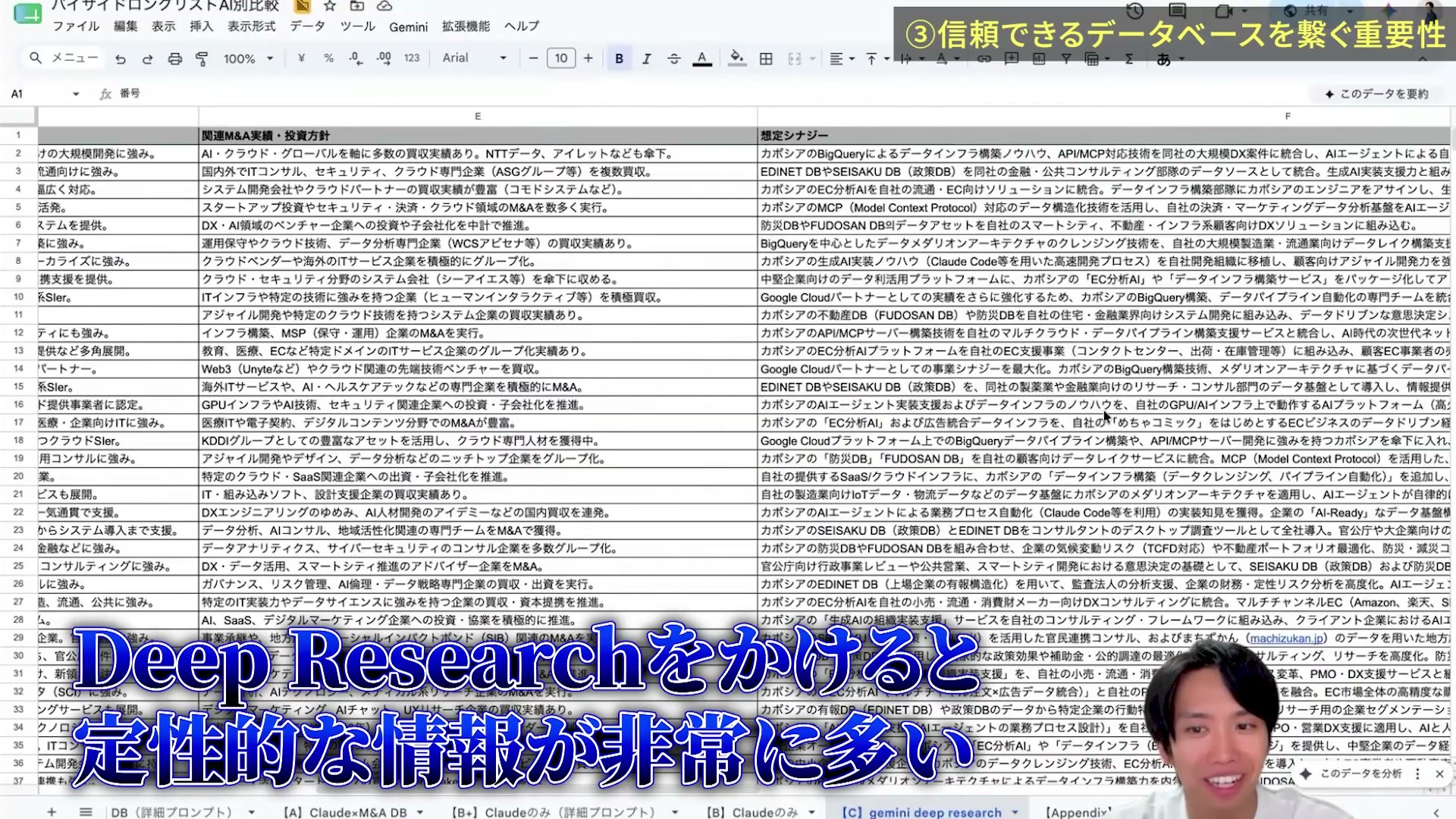
Task: Open the fill color picker
Action: pyautogui.click(x=736, y=58)
